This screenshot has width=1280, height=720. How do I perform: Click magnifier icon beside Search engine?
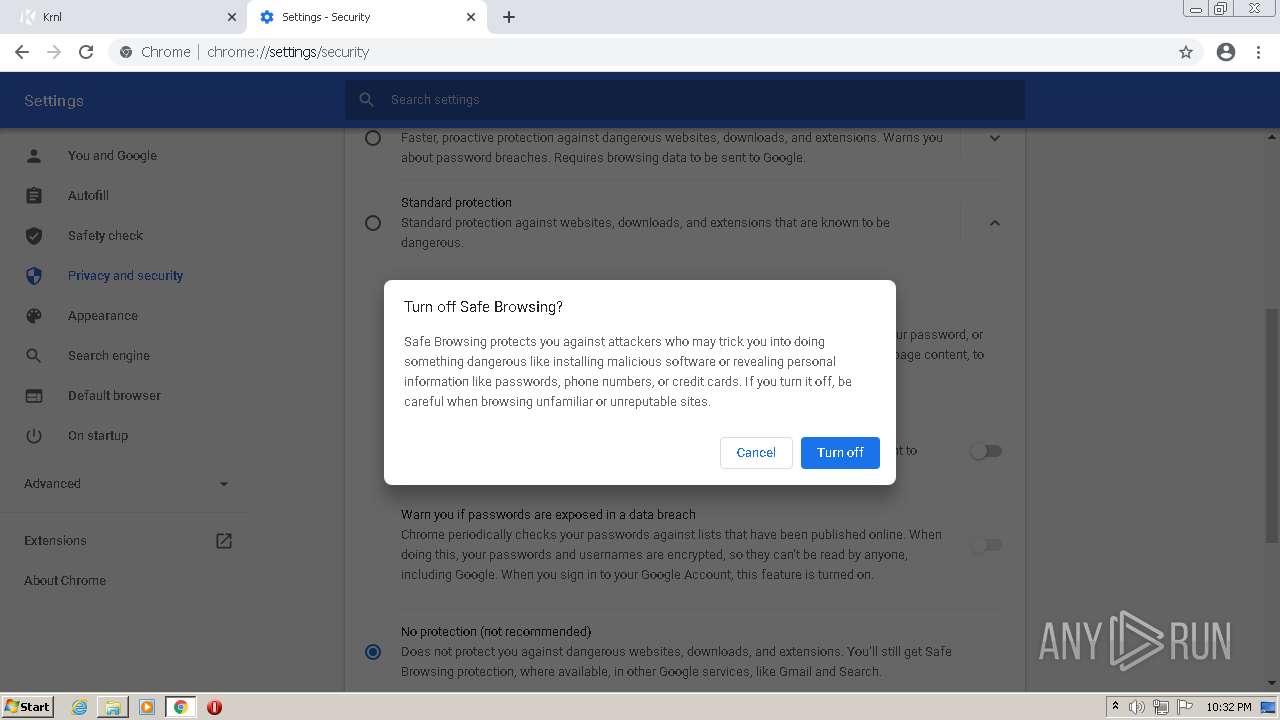tap(34, 355)
